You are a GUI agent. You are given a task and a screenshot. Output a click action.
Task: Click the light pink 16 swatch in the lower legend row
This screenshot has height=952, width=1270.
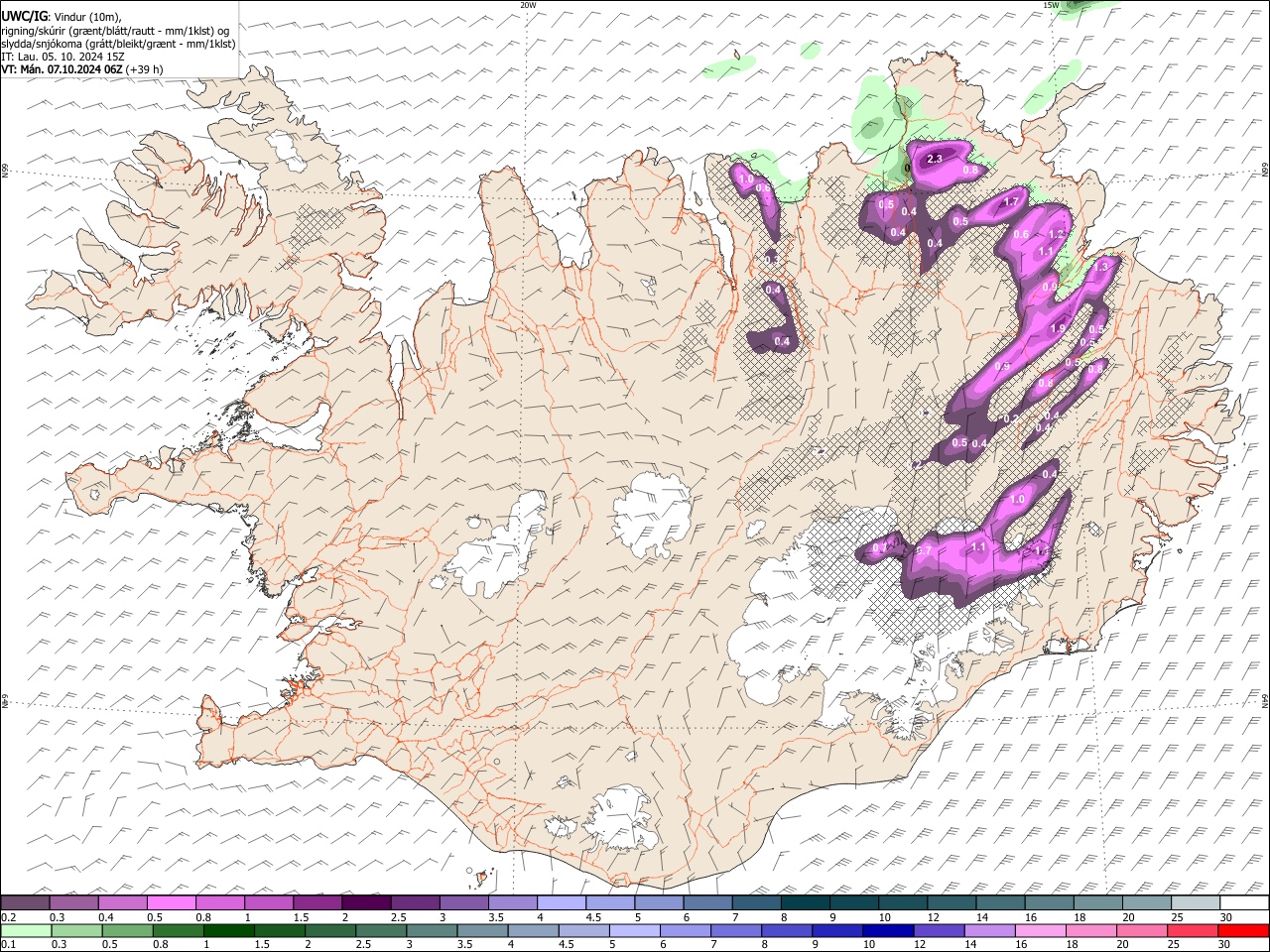coord(1041,930)
